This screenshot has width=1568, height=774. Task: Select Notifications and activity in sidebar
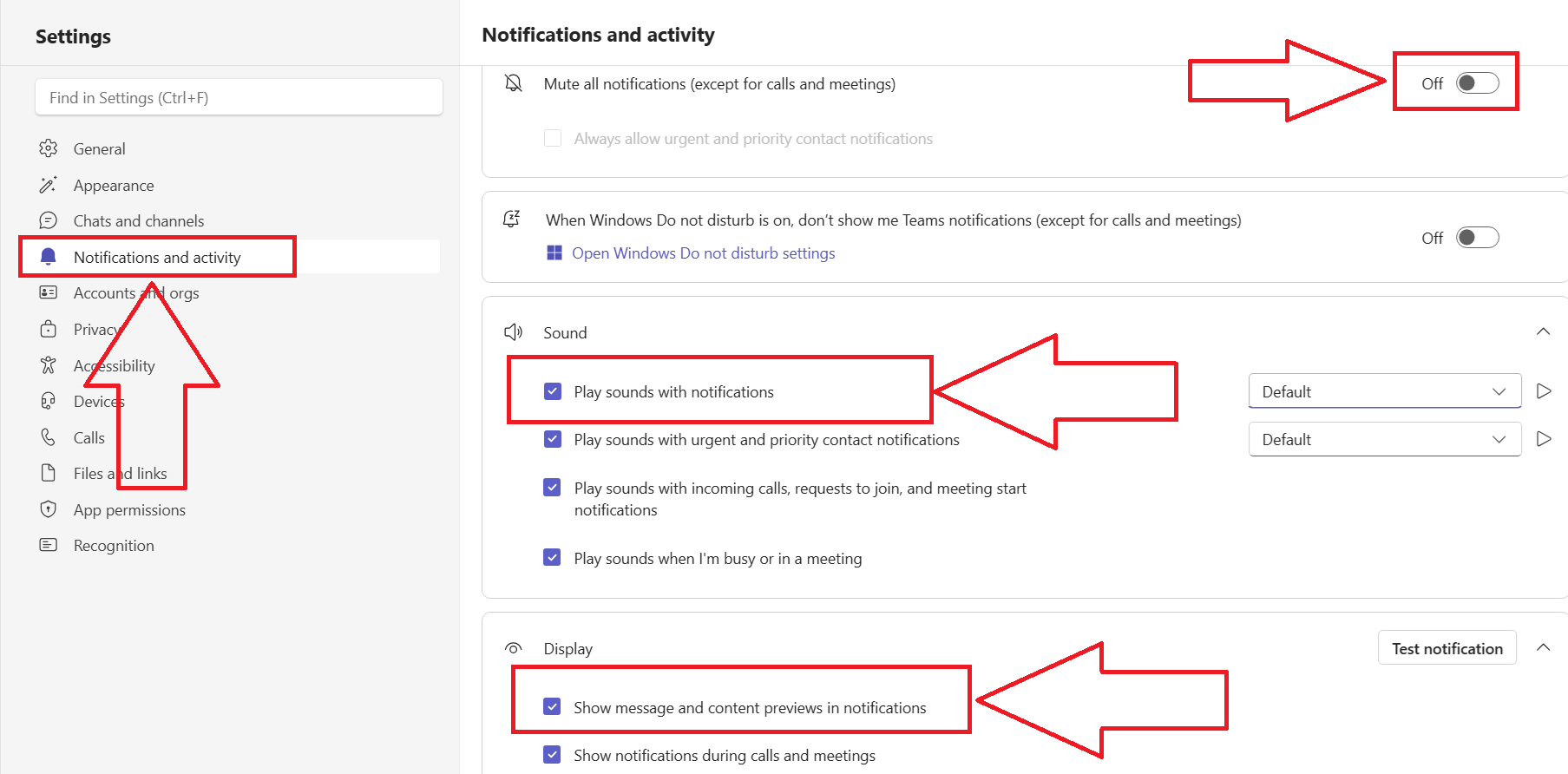click(157, 257)
